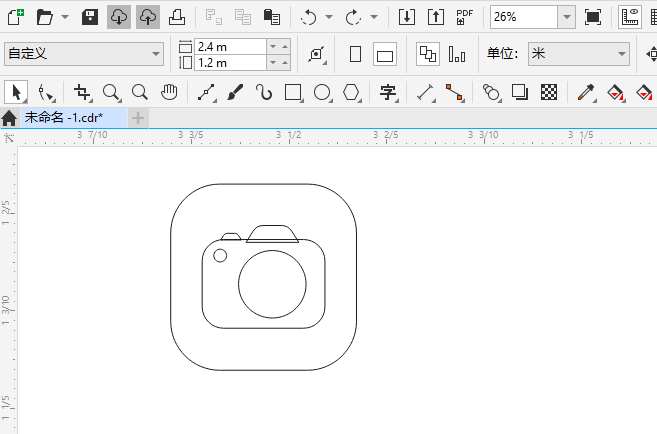This screenshot has width=657, height=434.
Task: Click the Export icon
Action: 436,17
